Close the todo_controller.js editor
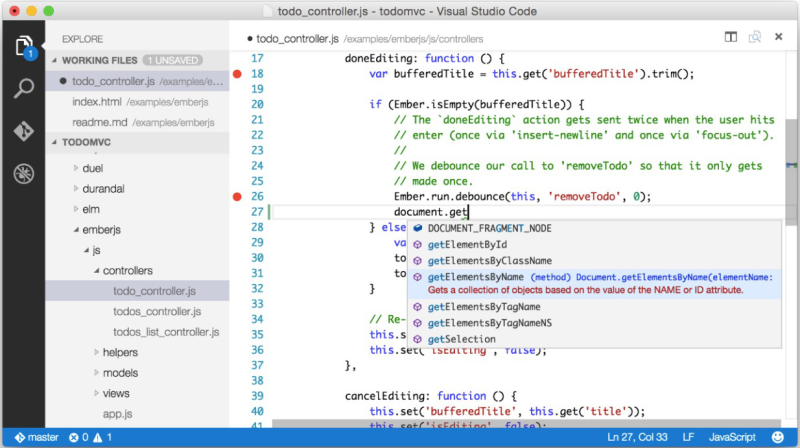Image resolution: width=800 pixels, height=448 pixels. point(779,37)
